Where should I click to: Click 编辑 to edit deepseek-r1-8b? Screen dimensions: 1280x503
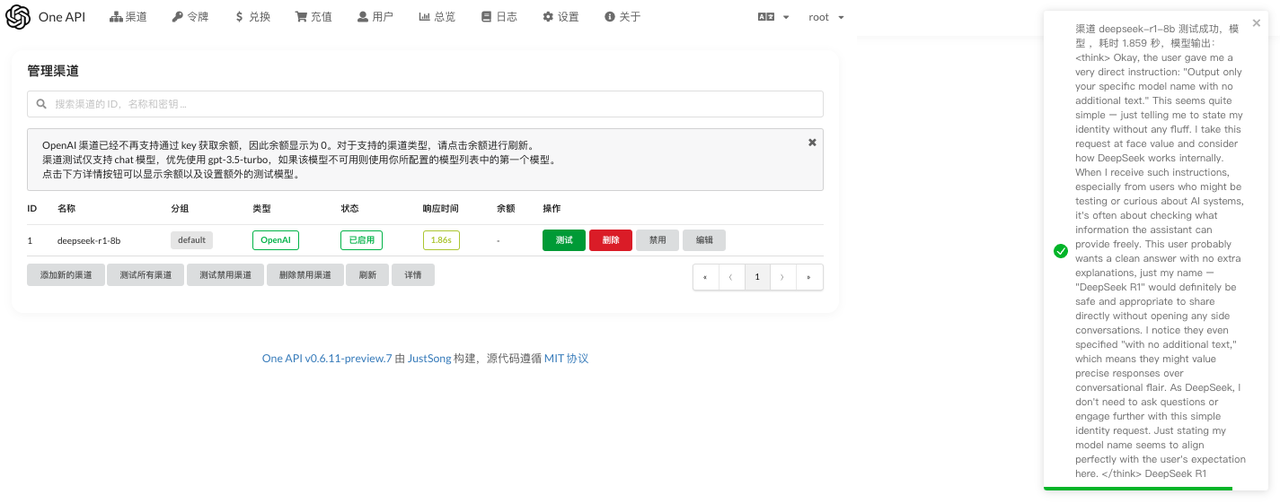click(704, 240)
